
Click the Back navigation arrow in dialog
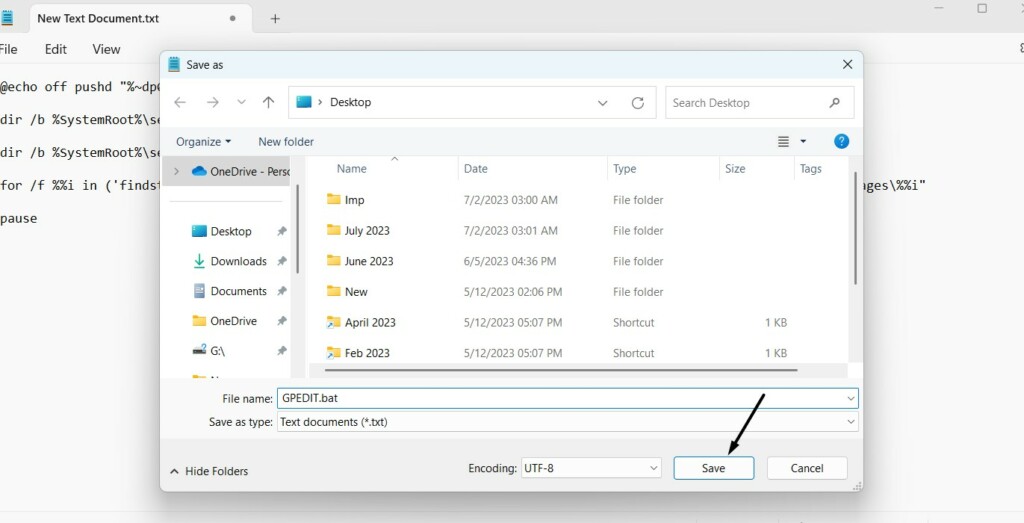pyautogui.click(x=180, y=103)
